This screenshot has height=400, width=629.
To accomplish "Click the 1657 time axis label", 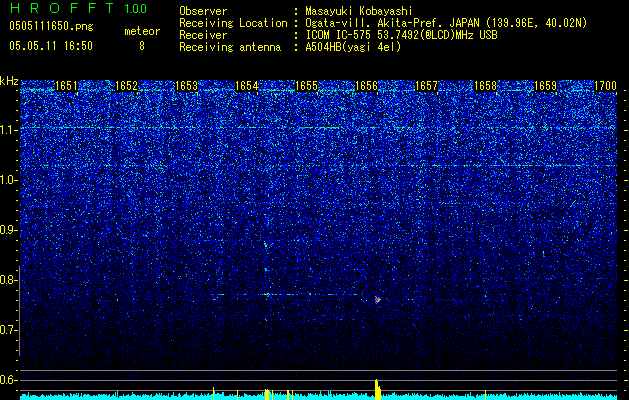I will (426, 86).
